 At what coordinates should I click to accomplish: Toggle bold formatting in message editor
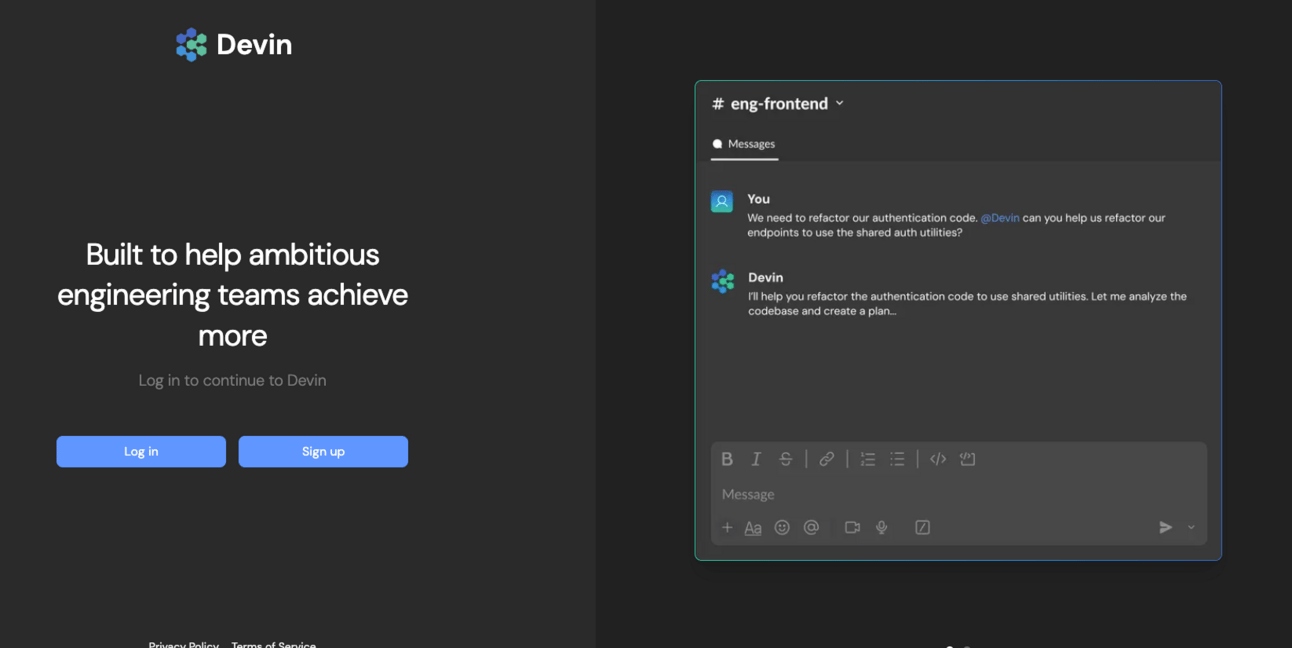(x=727, y=459)
